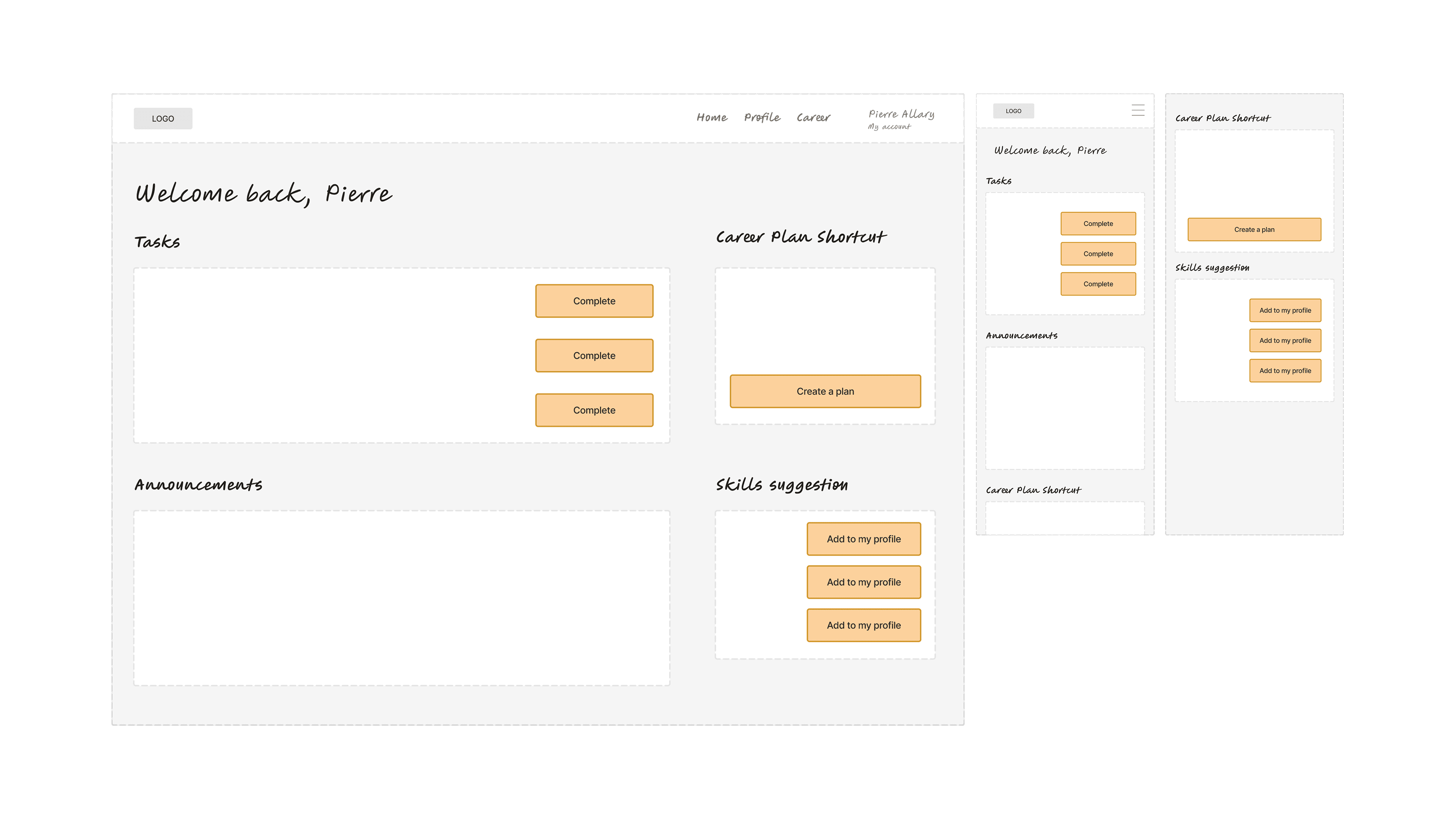Click third Add to my profile button, desktop

click(x=864, y=625)
